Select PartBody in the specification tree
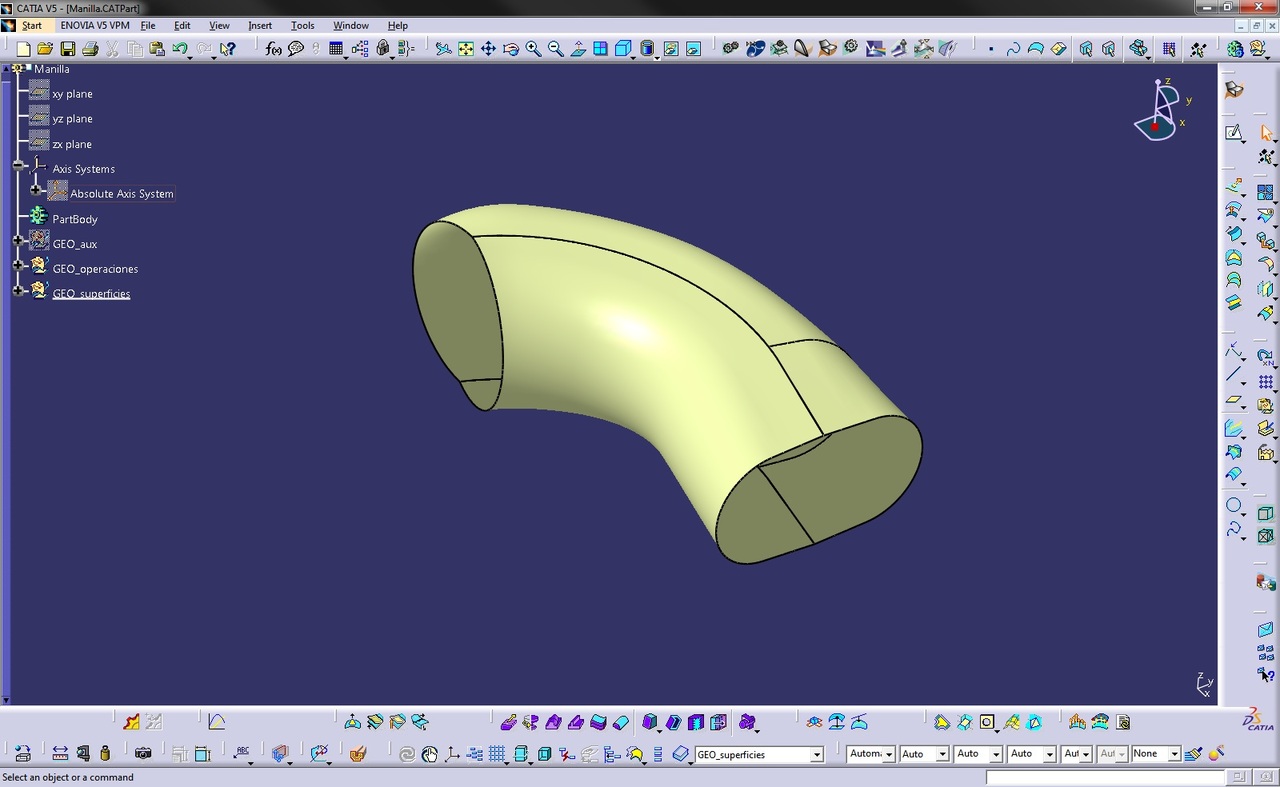Image resolution: width=1280 pixels, height=787 pixels. coord(75,219)
